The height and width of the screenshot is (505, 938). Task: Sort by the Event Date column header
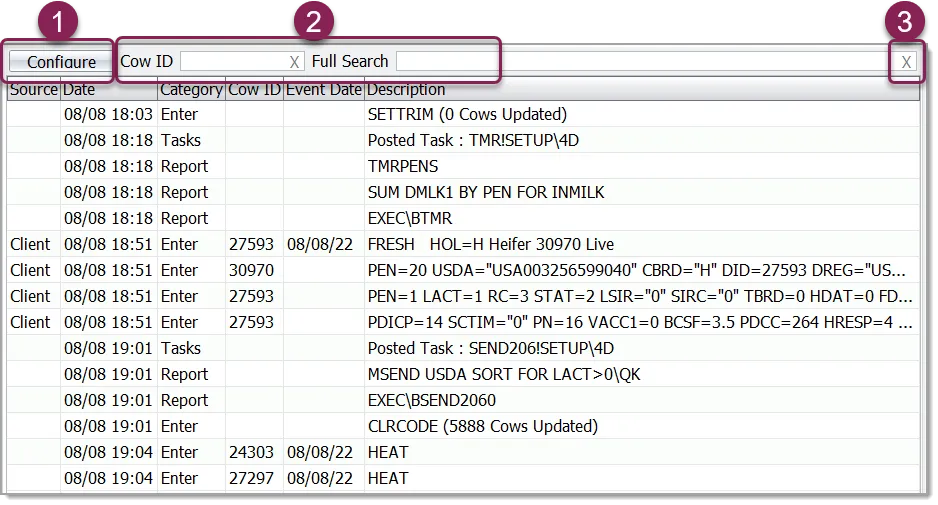(x=324, y=90)
